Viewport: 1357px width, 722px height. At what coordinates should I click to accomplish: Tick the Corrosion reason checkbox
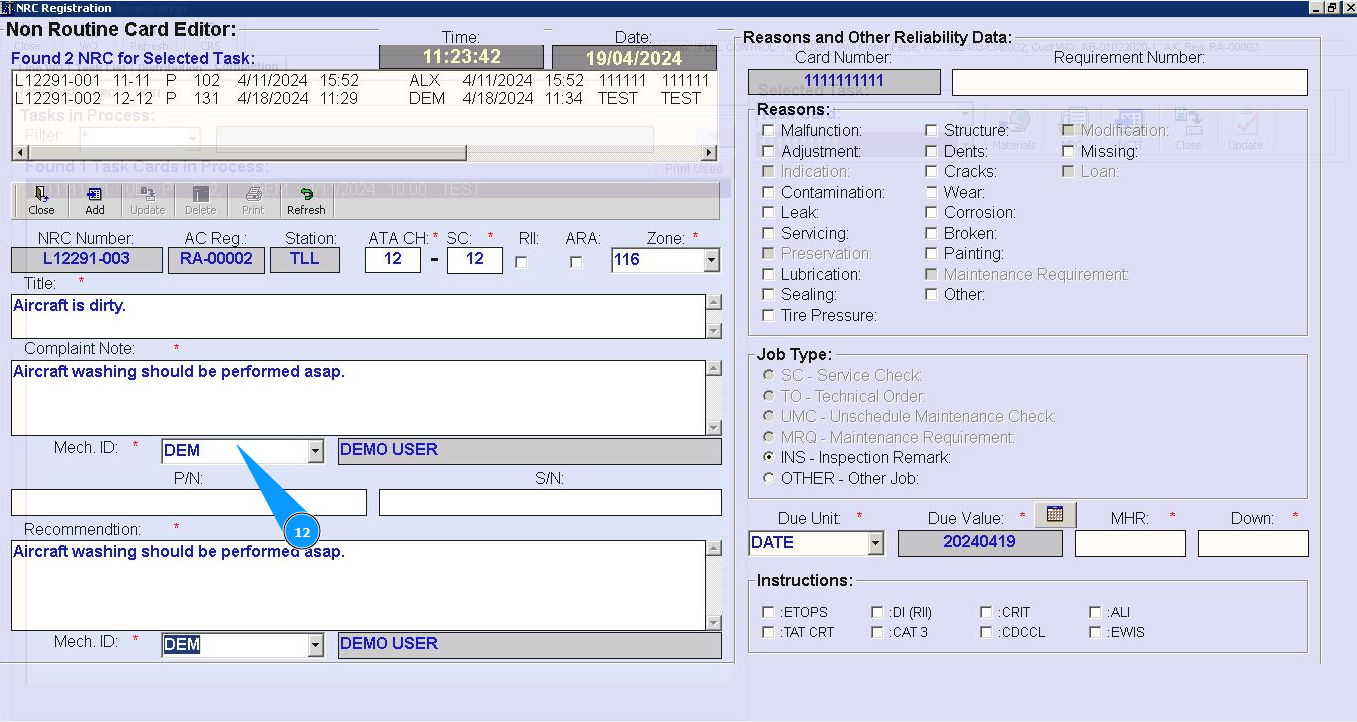(931, 213)
